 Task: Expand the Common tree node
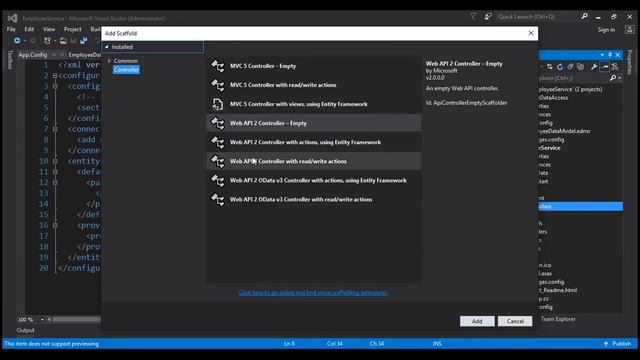pos(109,61)
